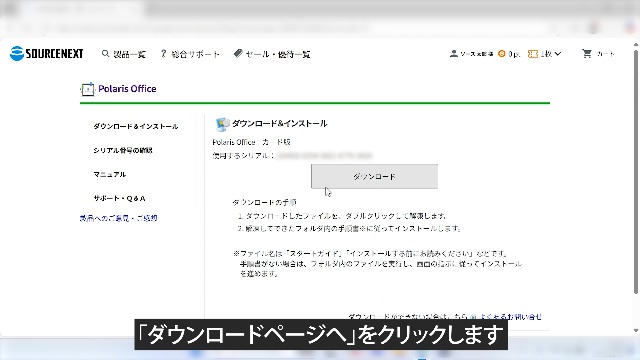Click the page vertical scrollbar
The image size is (640, 360).
click(x=636, y=171)
